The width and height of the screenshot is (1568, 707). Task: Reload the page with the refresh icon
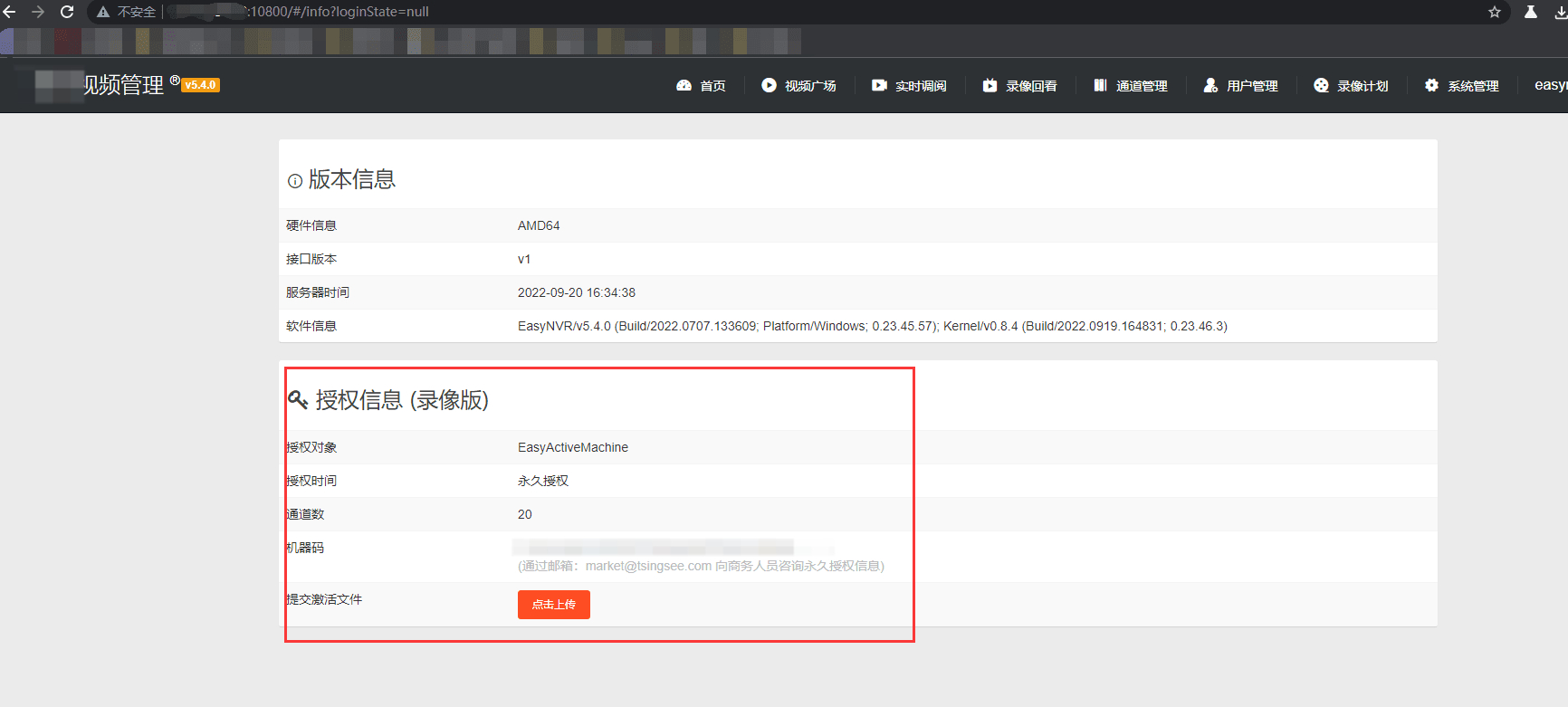[x=67, y=12]
